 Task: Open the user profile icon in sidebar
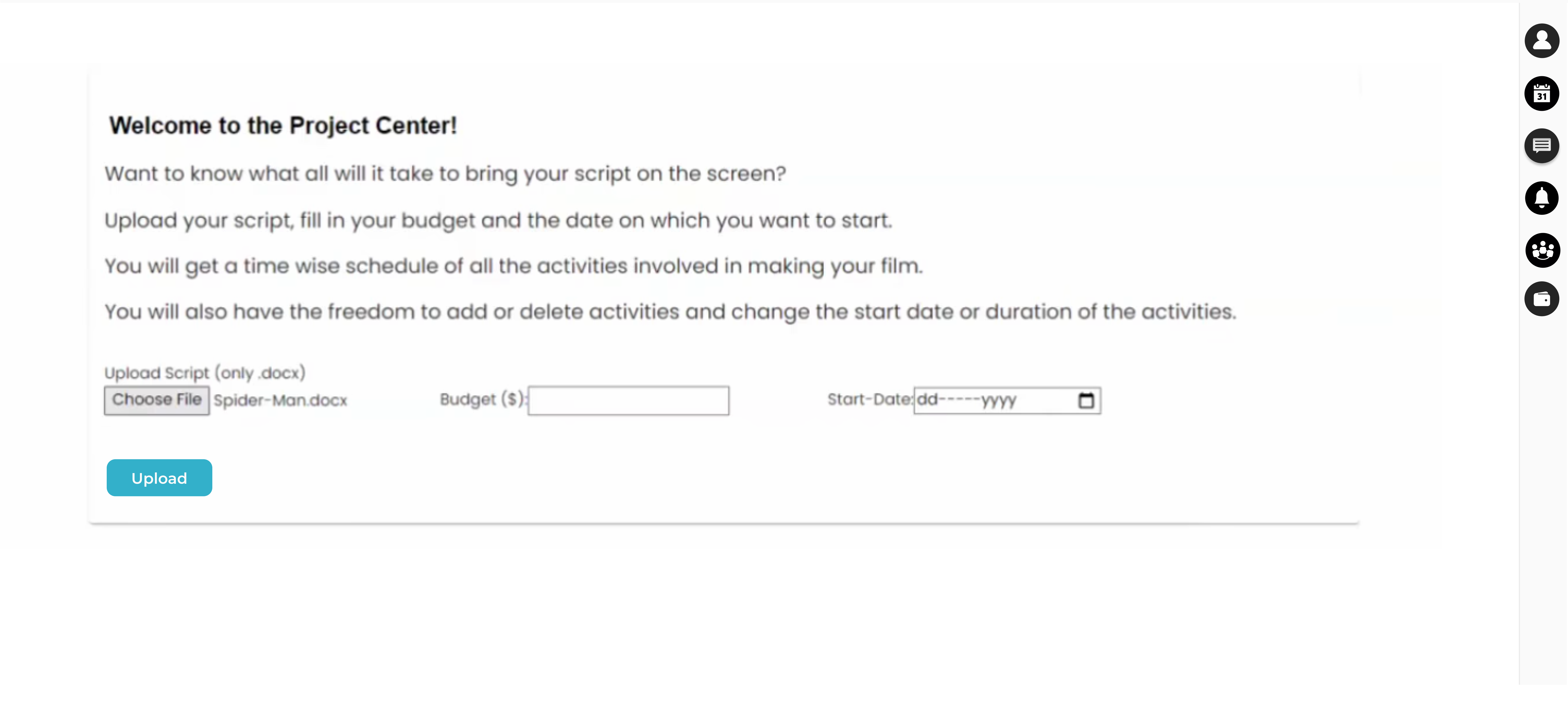(x=1541, y=41)
